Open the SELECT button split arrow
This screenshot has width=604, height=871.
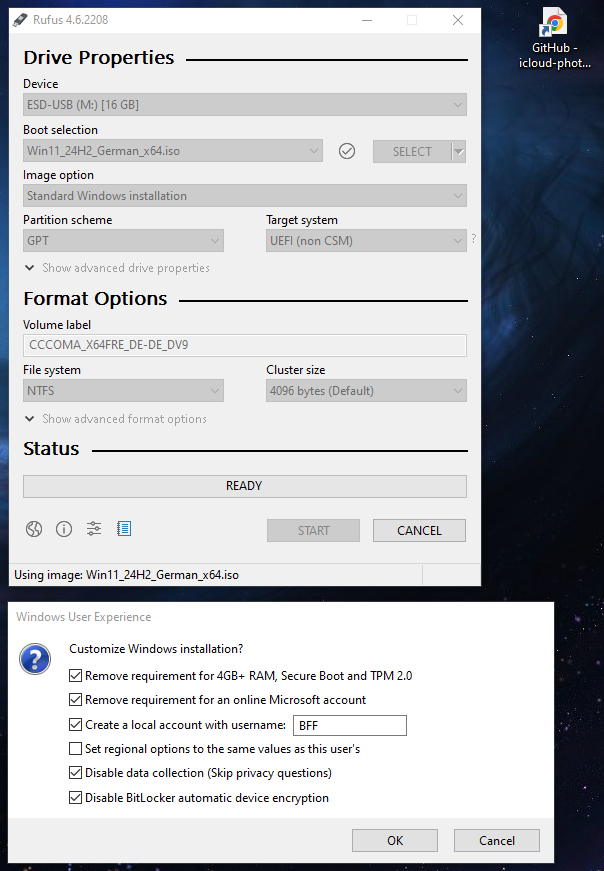click(x=458, y=152)
